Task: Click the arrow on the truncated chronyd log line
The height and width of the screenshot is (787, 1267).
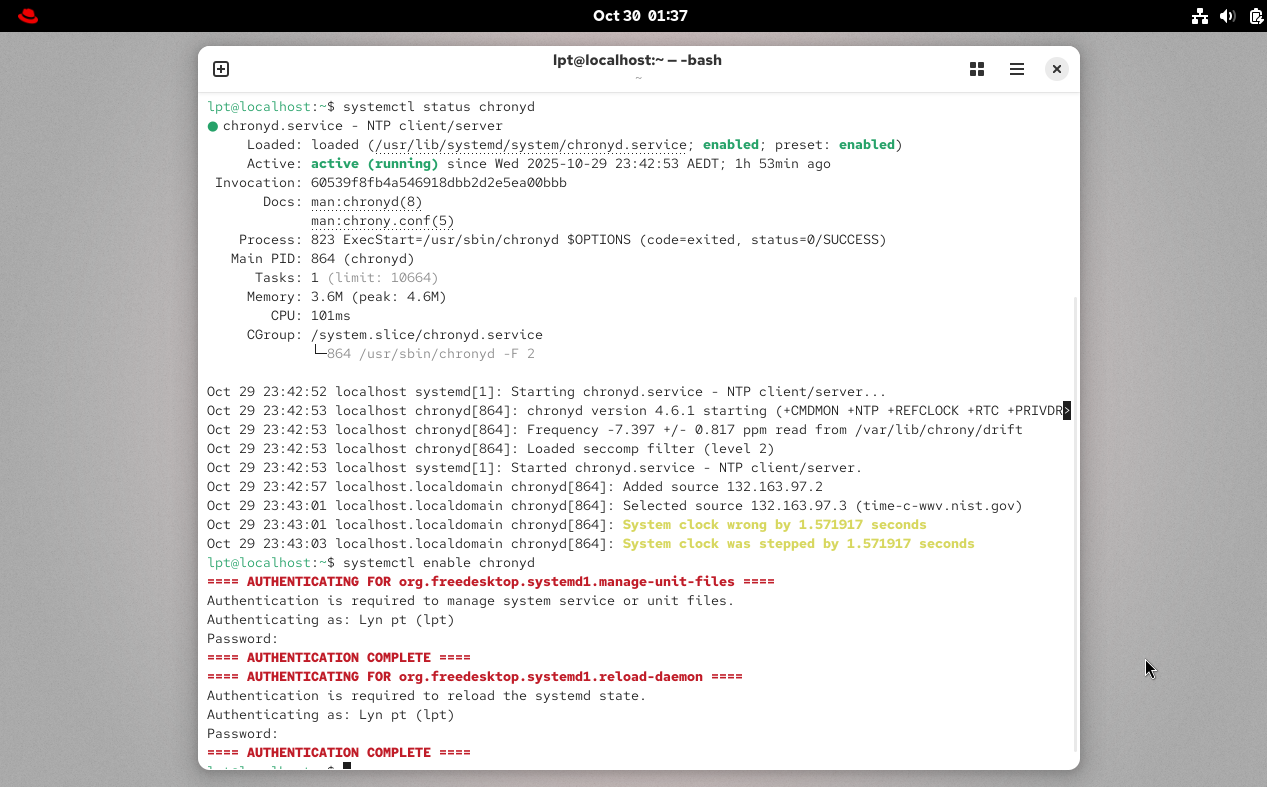Action: pos(1066,410)
